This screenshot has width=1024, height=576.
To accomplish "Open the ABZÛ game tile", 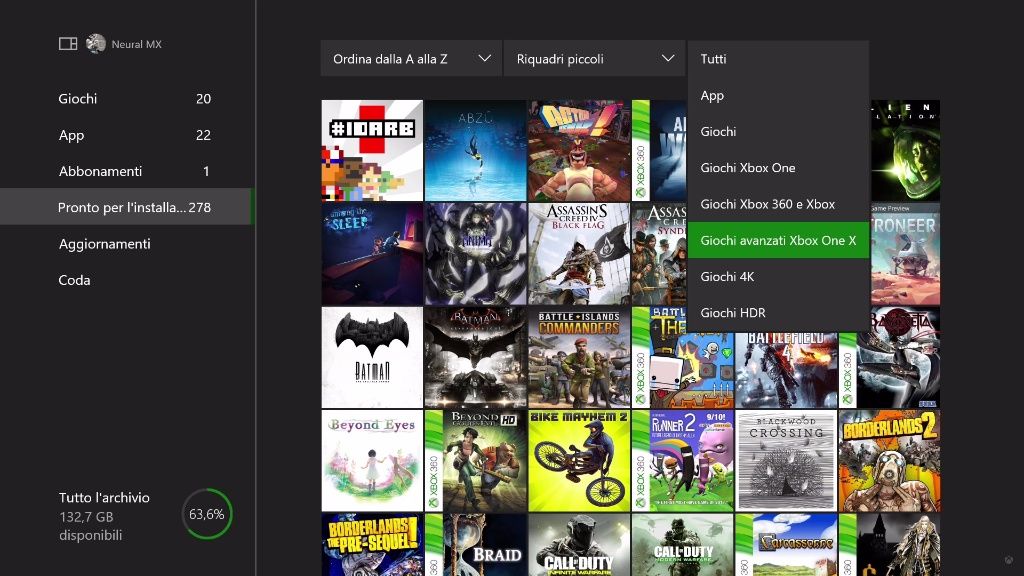I will point(475,150).
